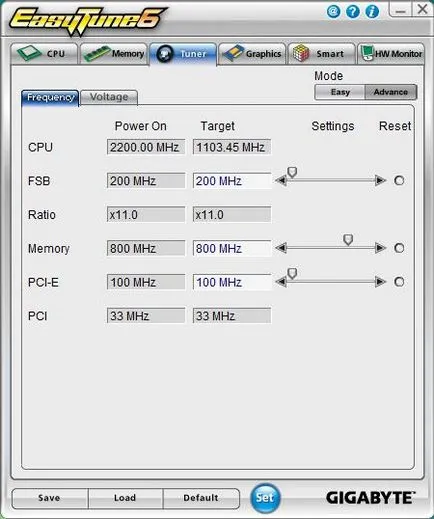Open the Memory tab with RAM icon

pos(114,53)
